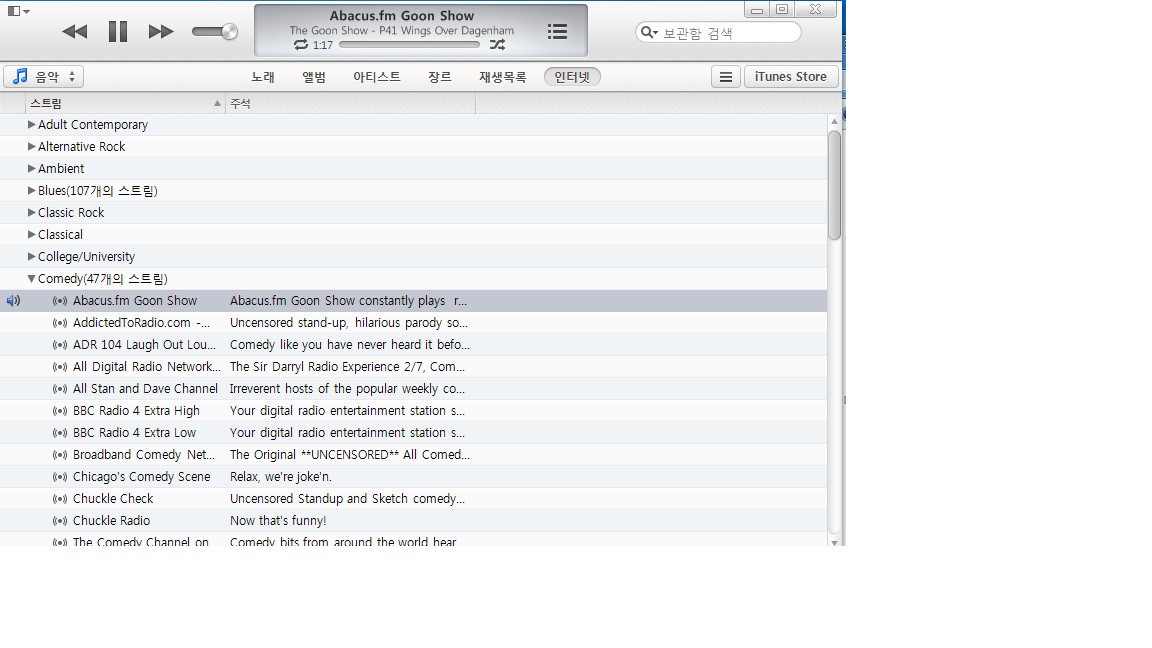Screen dimensions: 1152x648
Task: Toggle the shuffle icon in the player display
Action: pyautogui.click(x=497, y=45)
